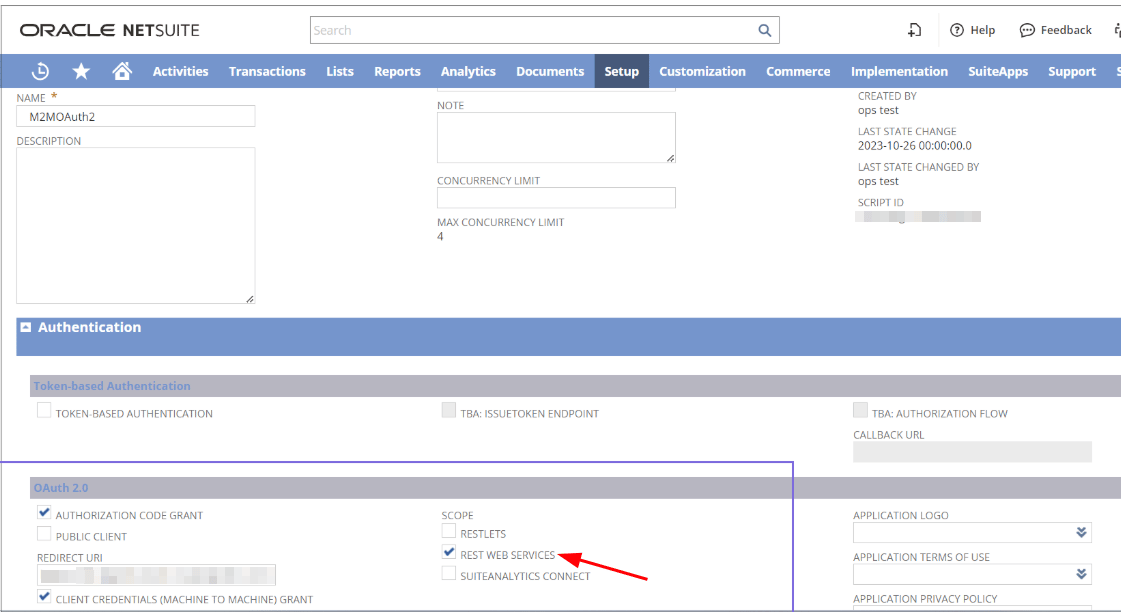Enable Token-Based Authentication checkbox

click(x=44, y=410)
